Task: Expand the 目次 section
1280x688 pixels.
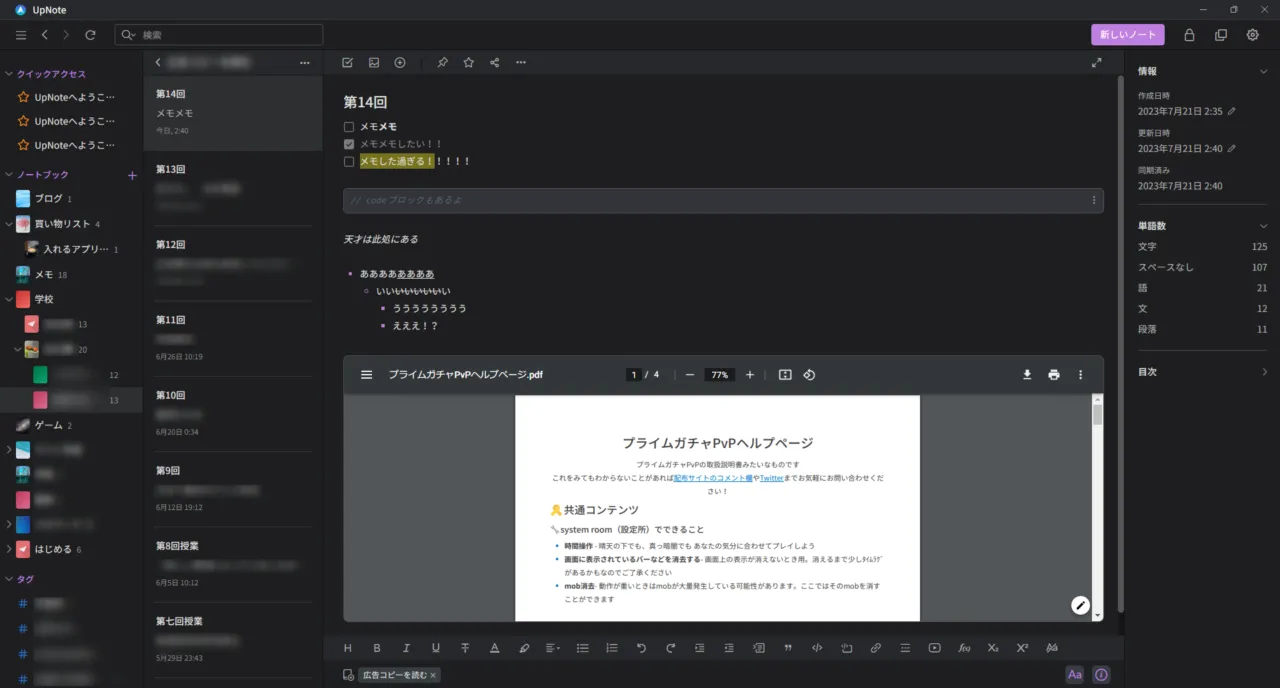Action: pyautogui.click(x=1264, y=372)
